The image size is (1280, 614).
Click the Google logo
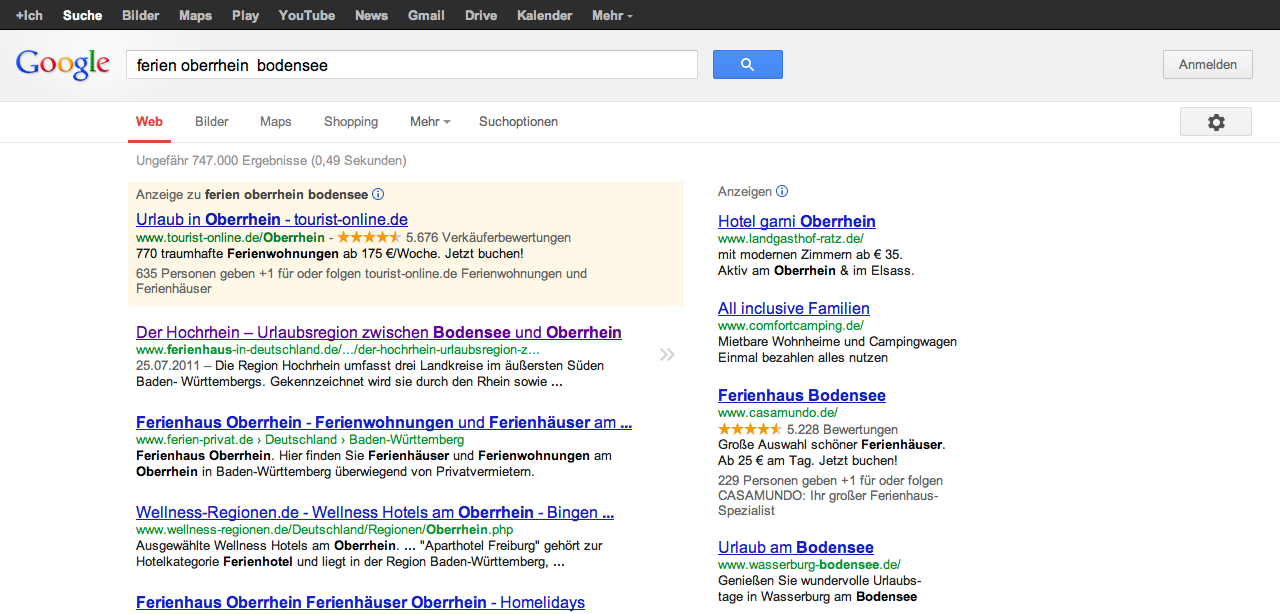coord(62,65)
